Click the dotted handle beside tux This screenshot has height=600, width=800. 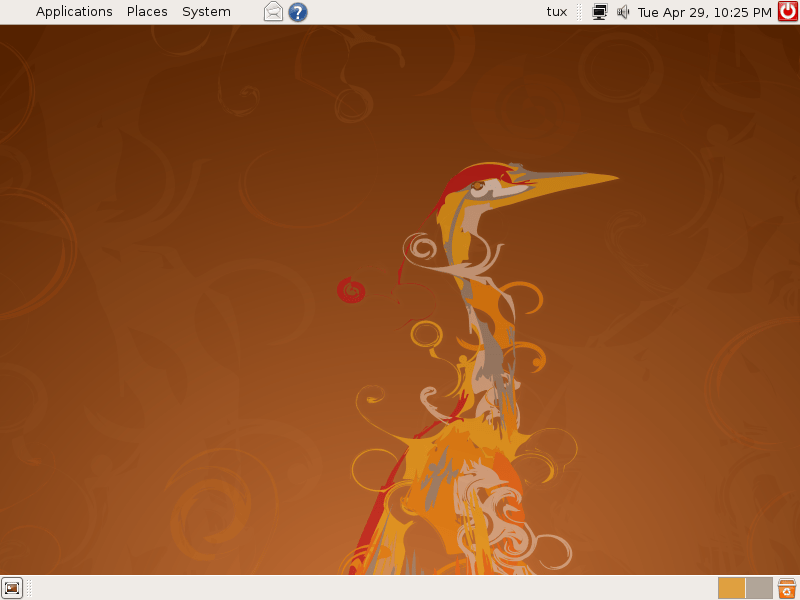tap(580, 12)
